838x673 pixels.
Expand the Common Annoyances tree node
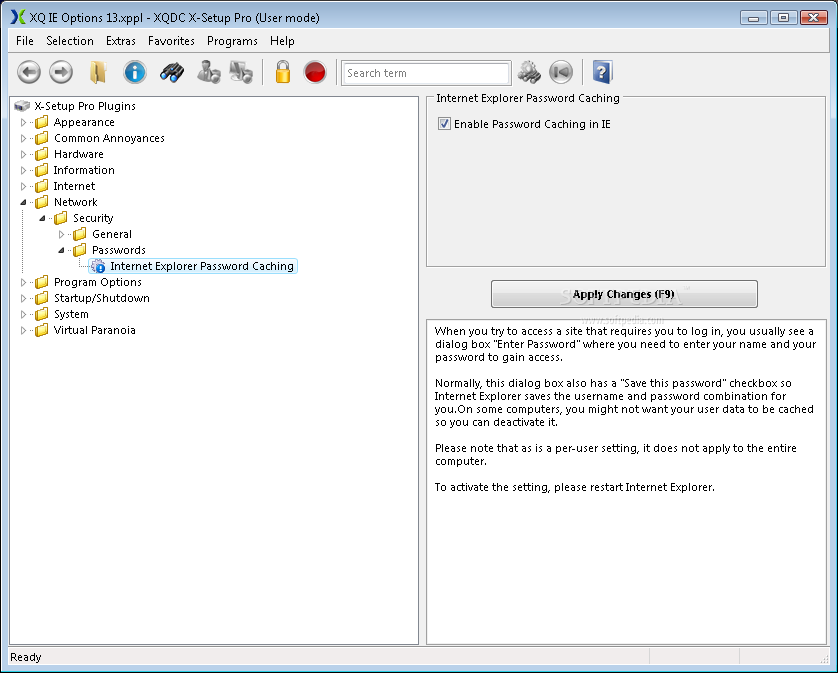(x=23, y=138)
